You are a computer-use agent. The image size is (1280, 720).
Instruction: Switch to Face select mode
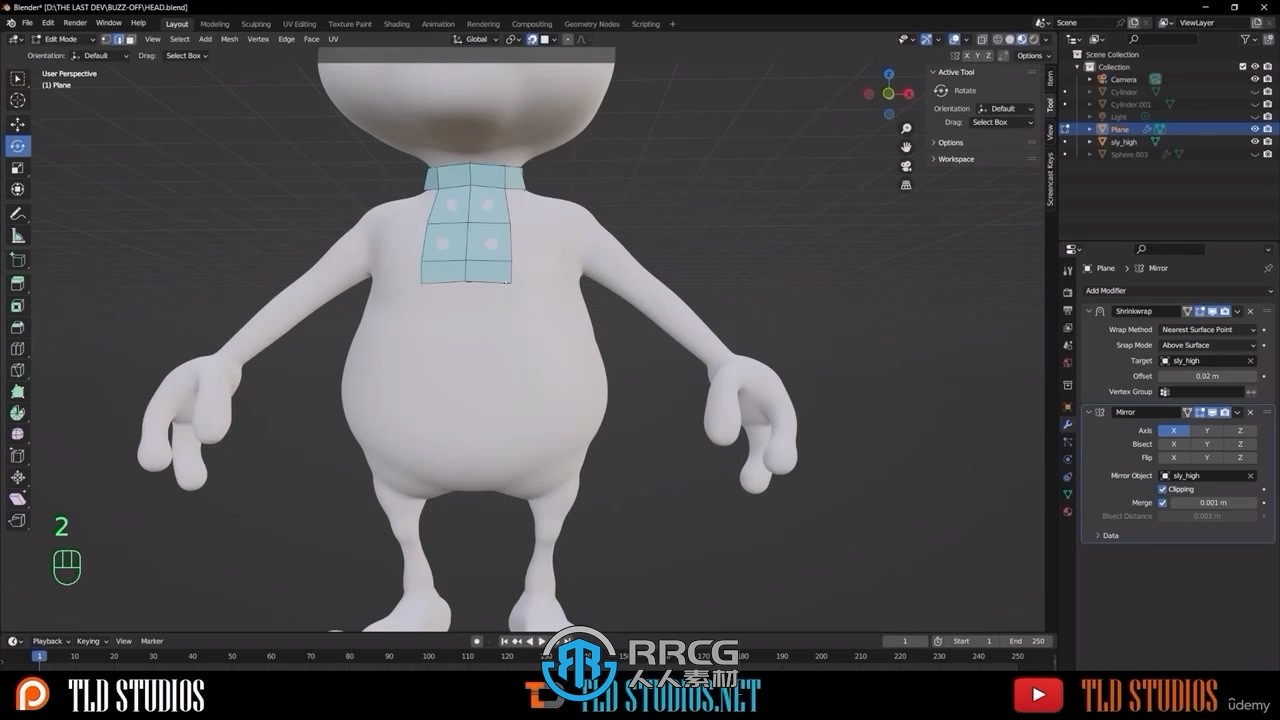(x=130, y=39)
